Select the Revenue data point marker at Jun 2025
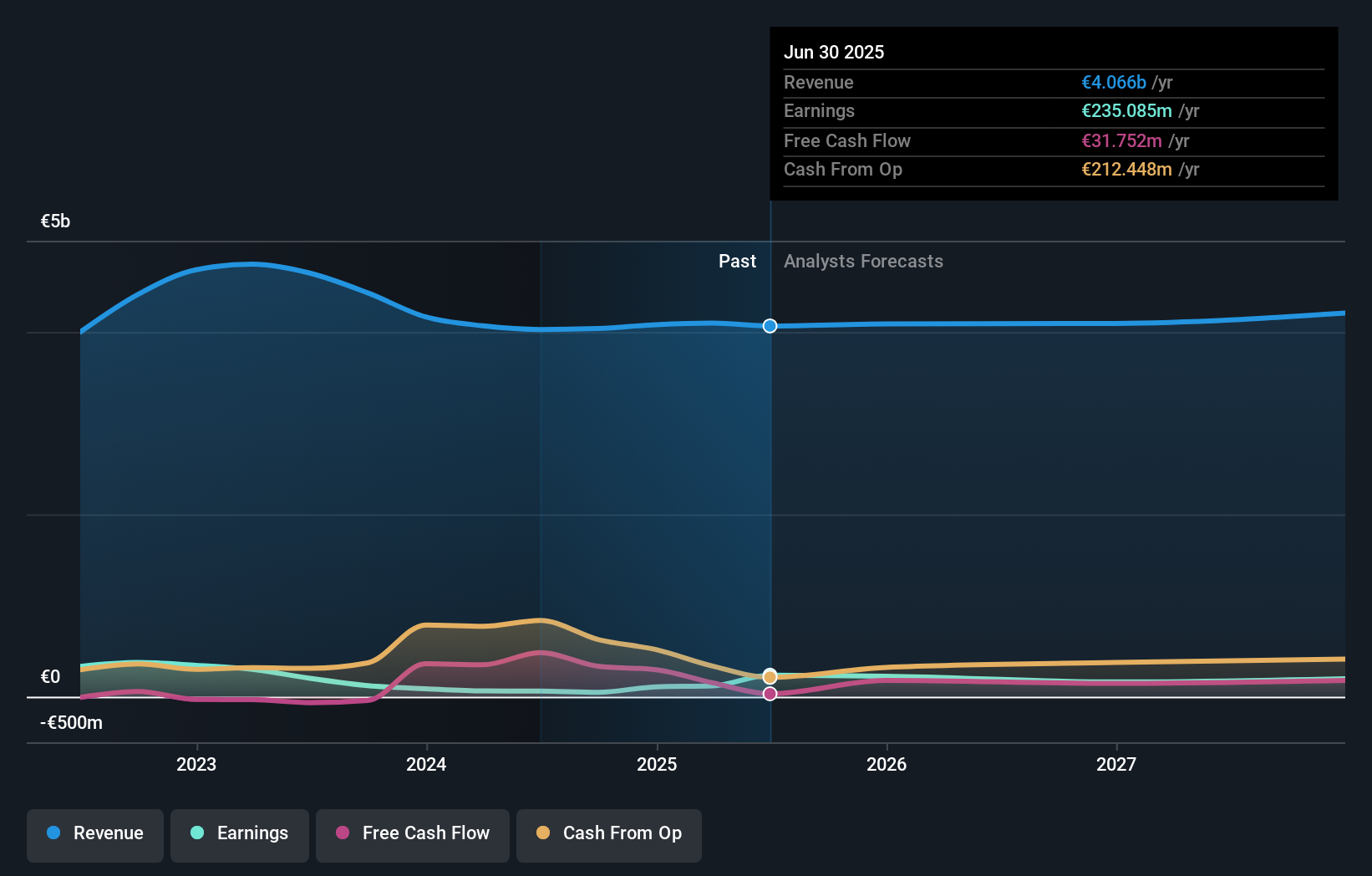Image resolution: width=1372 pixels, height=876 pixels. click(x=770, y=326)
